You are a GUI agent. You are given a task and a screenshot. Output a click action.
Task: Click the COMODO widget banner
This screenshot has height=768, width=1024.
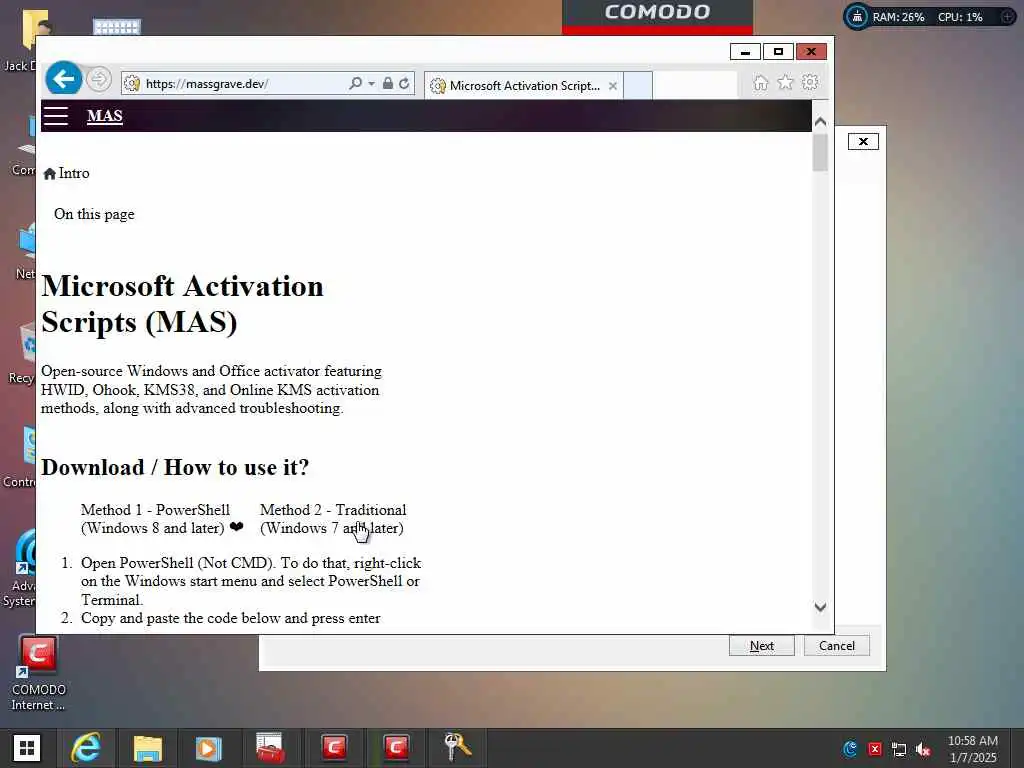657,16
